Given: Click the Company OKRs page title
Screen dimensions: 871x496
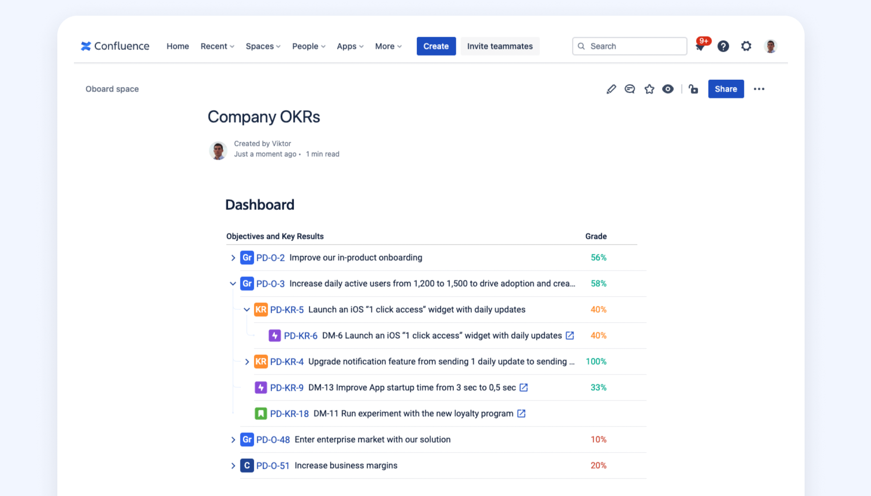Looking at the screenshot, I should (x=264, y=117).
